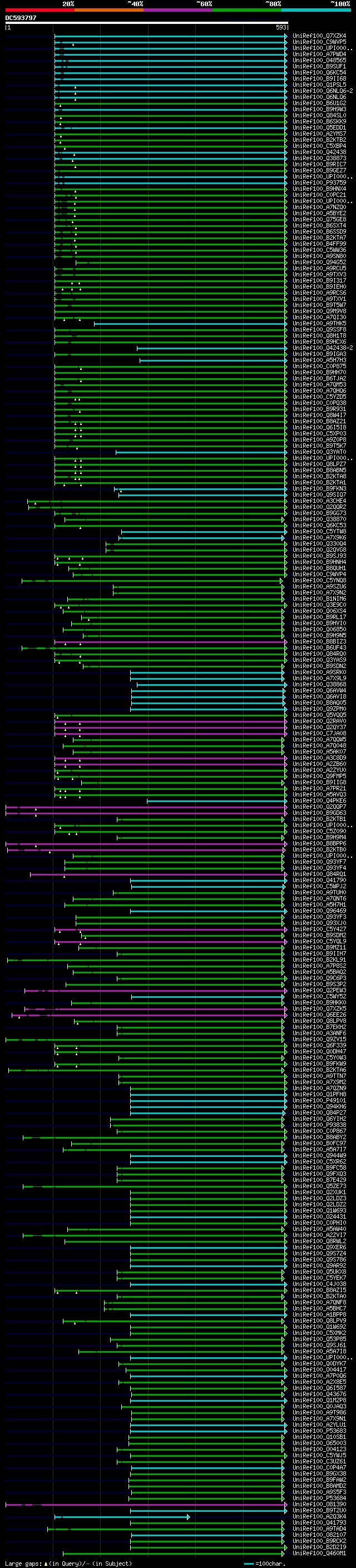Viewport: 356px width, 1568px height.
Task: Select hit label UniRef100_Q94G52
Action: (319, 263)
